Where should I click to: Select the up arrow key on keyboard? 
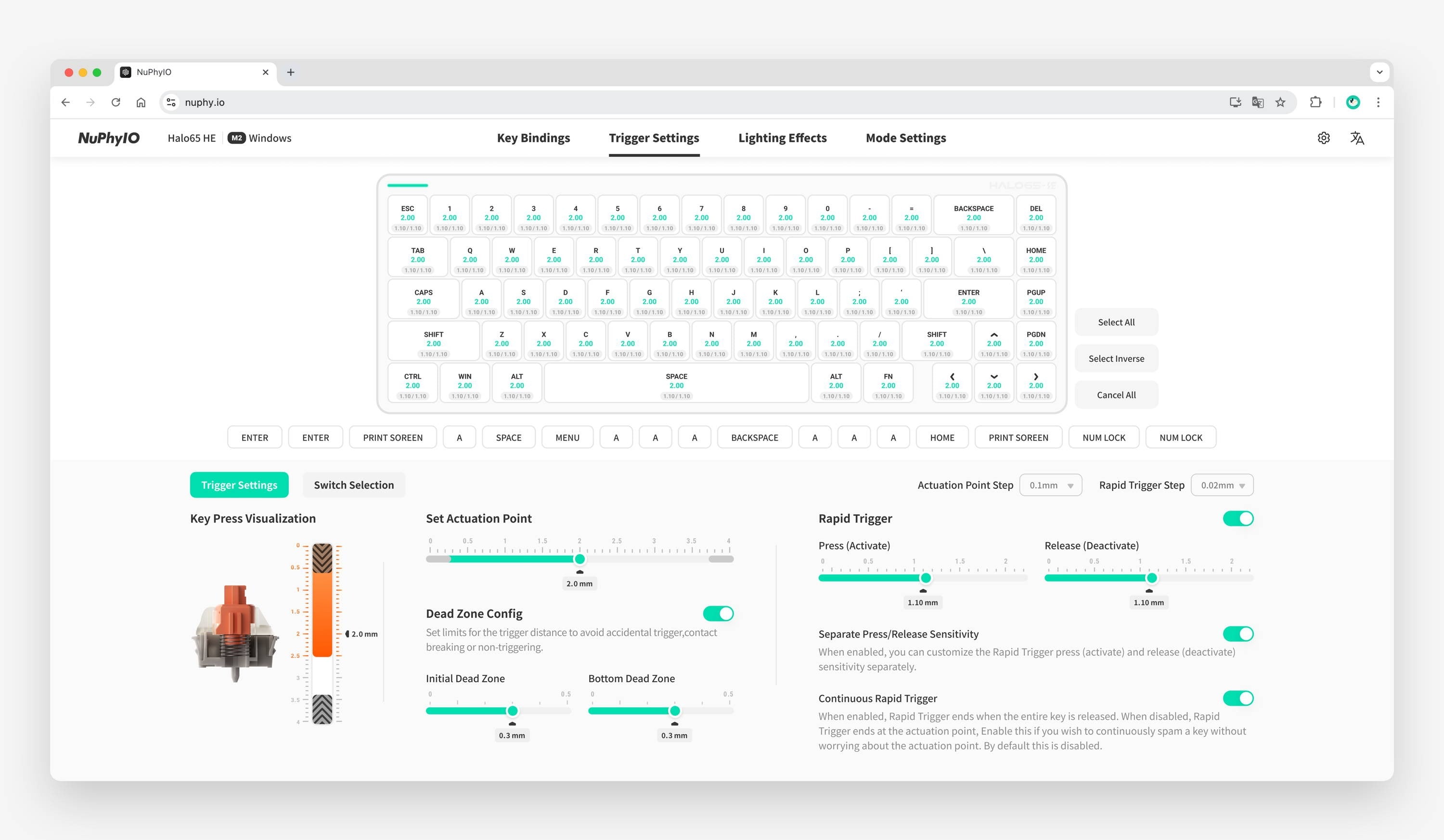993,340
